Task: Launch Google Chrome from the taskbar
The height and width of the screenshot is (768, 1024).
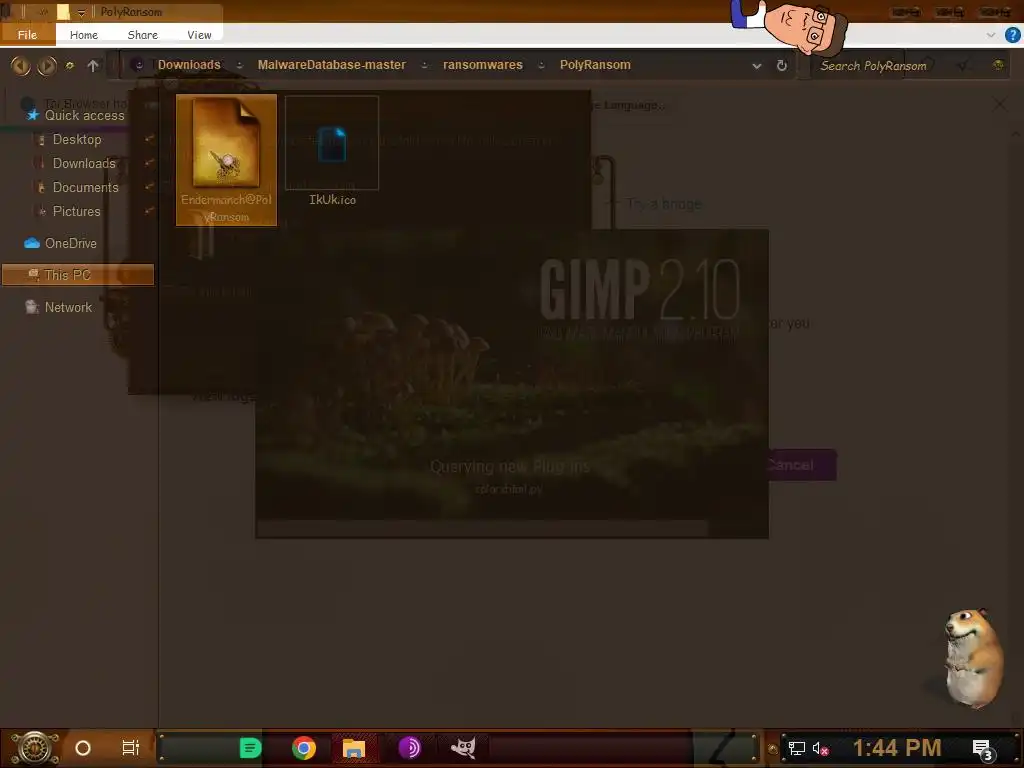Action: (x=304, y=748)
